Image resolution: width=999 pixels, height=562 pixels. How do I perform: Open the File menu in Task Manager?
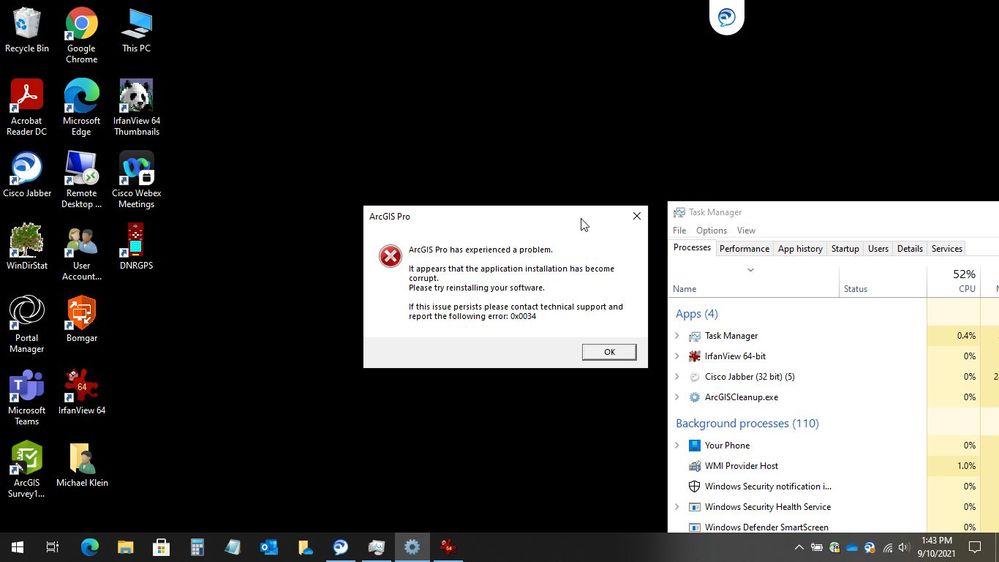click(680, 231)
